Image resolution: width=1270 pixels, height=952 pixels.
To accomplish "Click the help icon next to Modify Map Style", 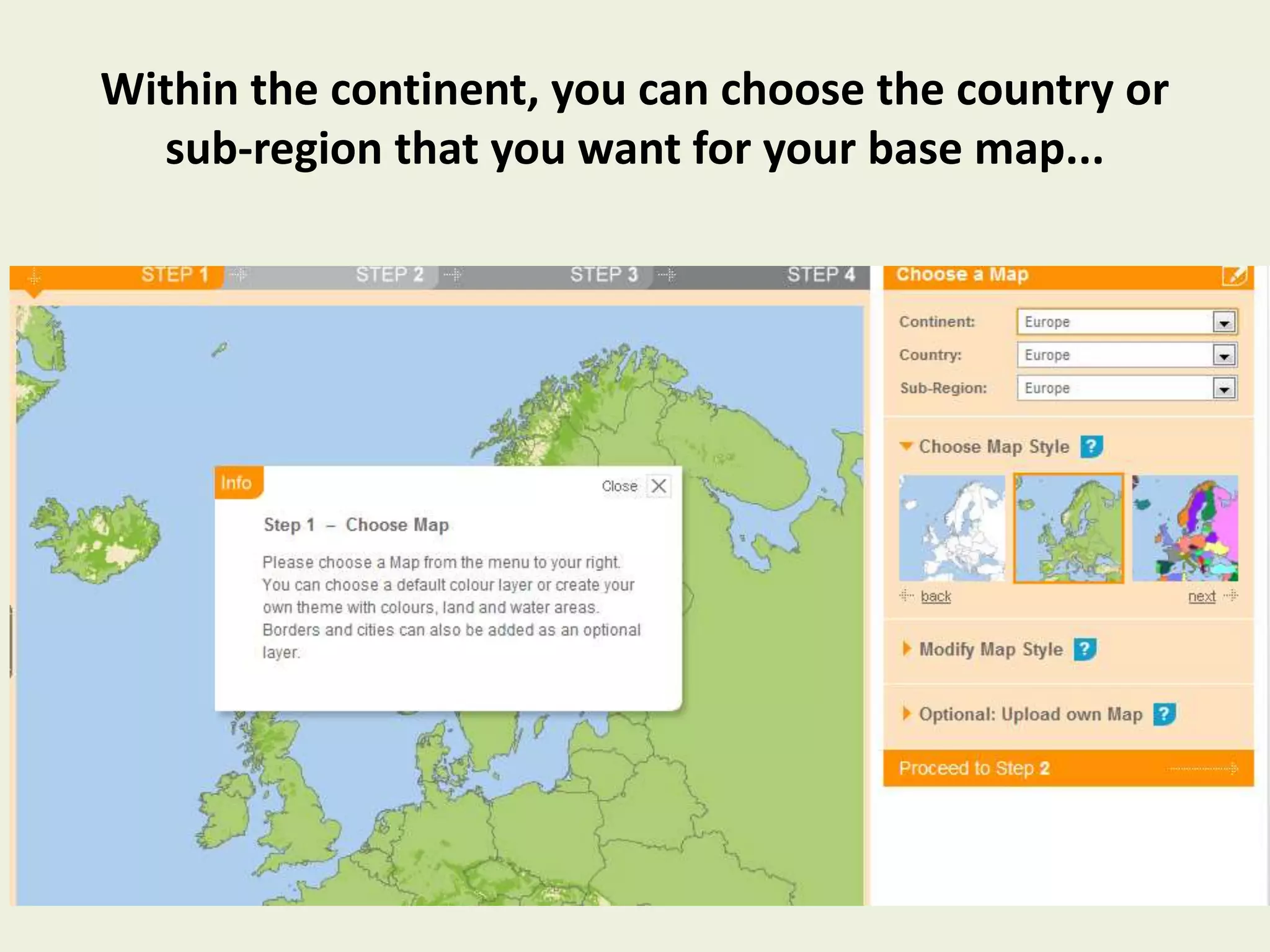I will click(1085, 649).
